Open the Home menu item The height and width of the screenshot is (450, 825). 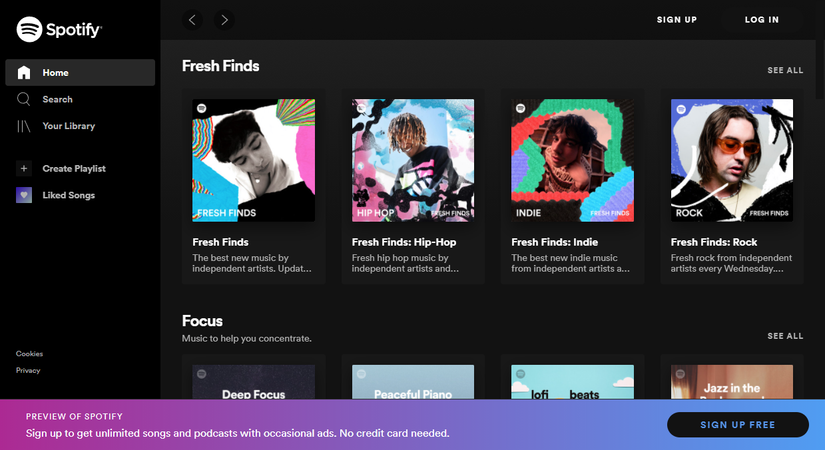click(56, 72)
